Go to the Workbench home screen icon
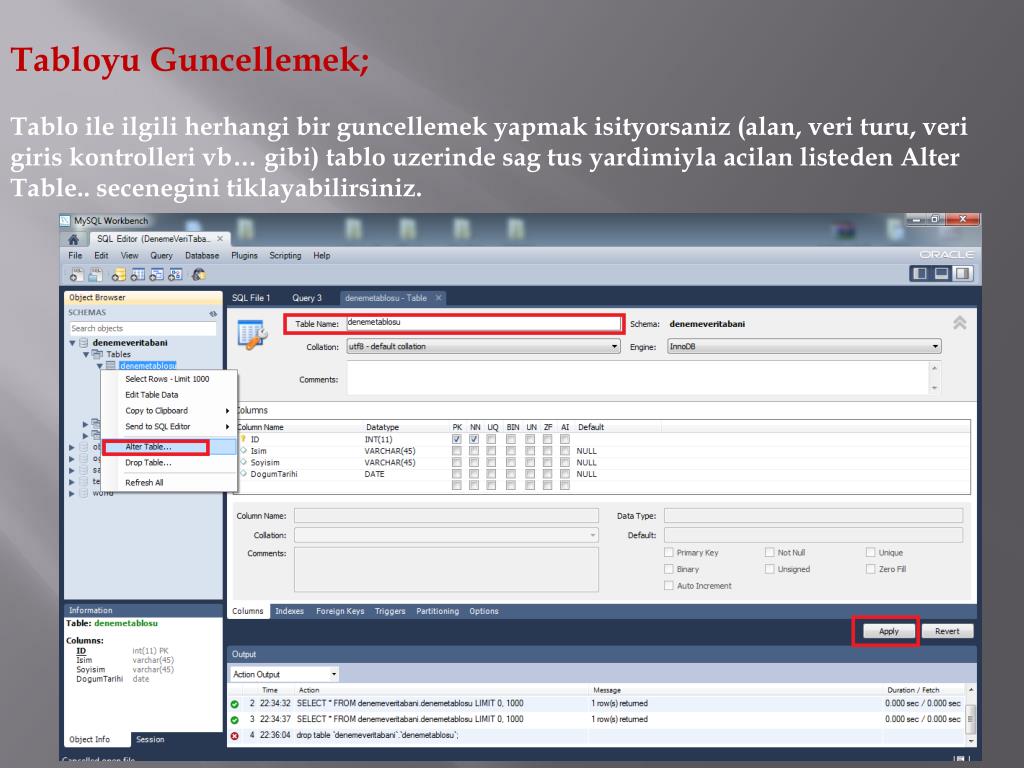Screen dimensions: 1024x768 pyautogui.click(x=73, y=239)
